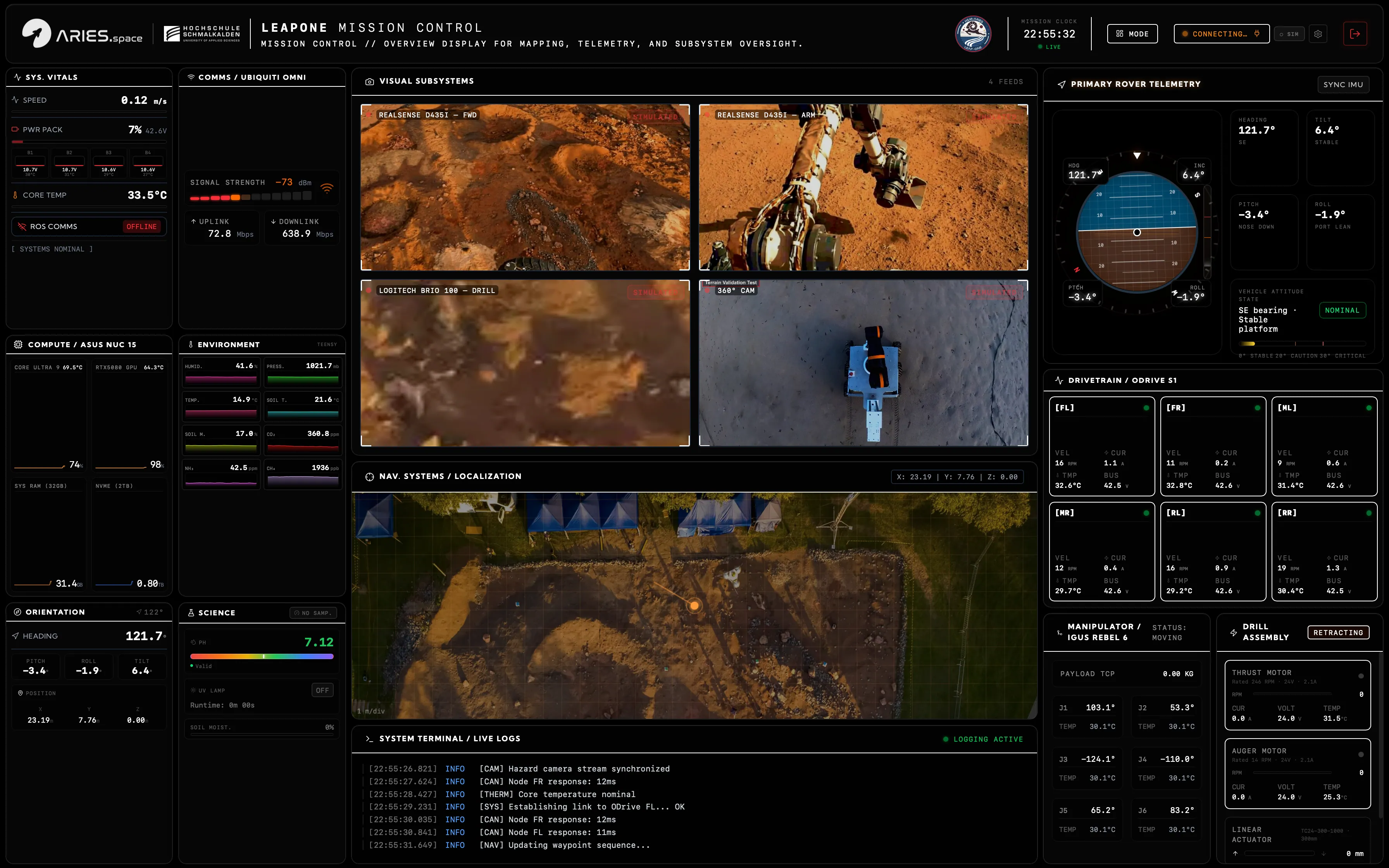This screenshot has width=1389, height=868.
Task: Click the 'Updating waypoint sequence...' log line
Action: [565, 845]
